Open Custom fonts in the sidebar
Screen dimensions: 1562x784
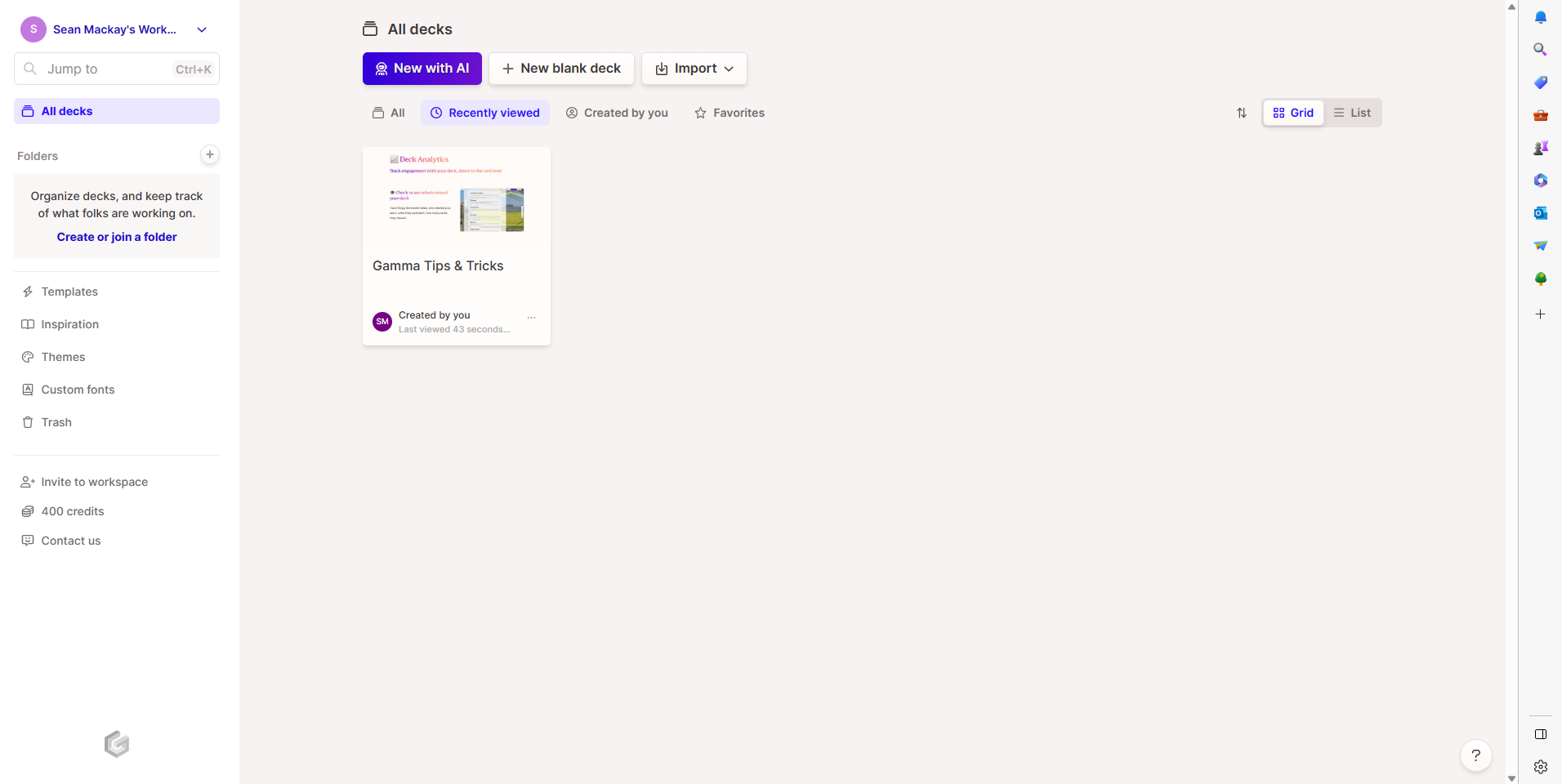coord(117,390)
